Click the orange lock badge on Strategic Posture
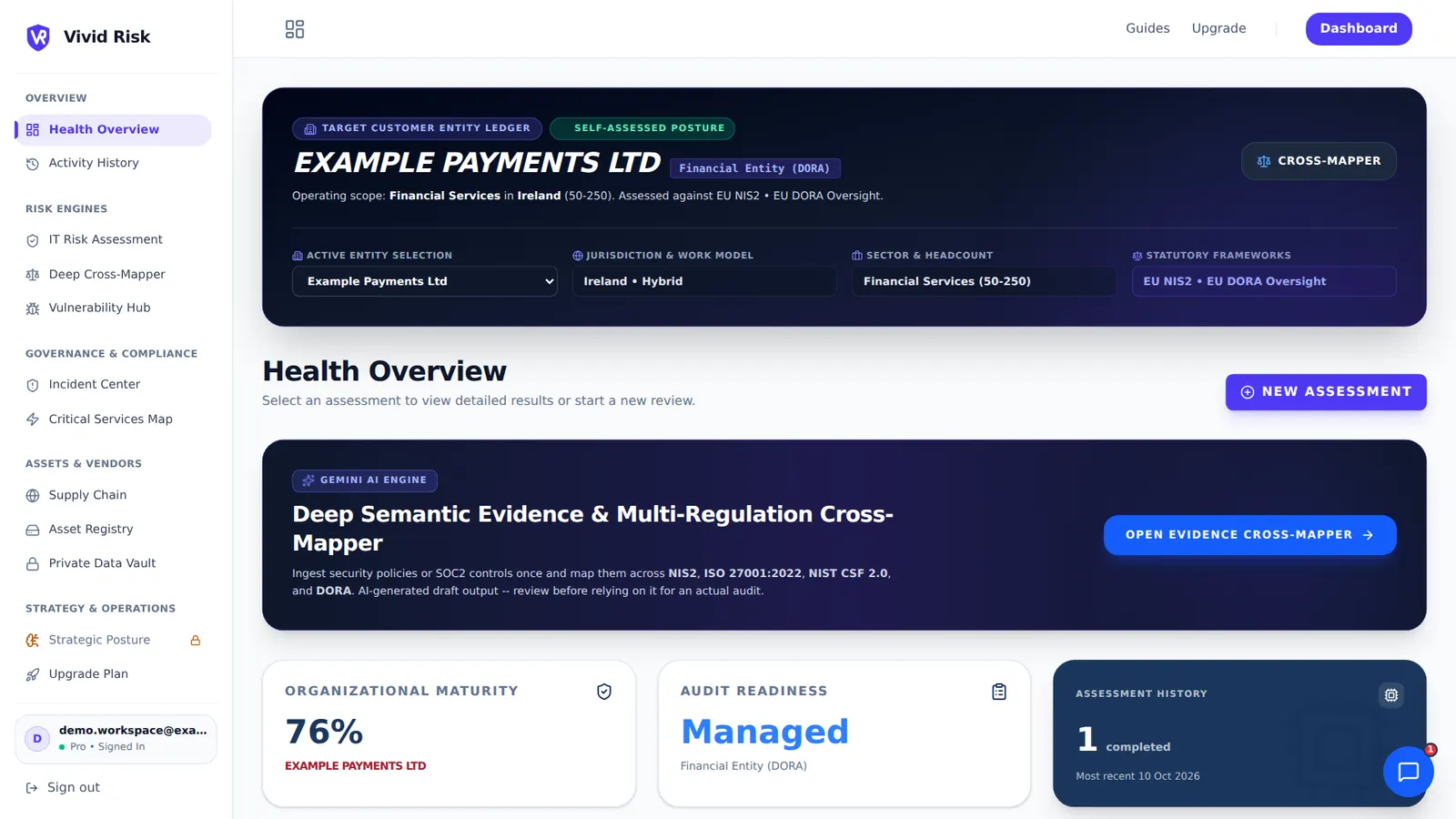Image resolution: width=1456 pixels, height=819 pixels. pos(195,641)
